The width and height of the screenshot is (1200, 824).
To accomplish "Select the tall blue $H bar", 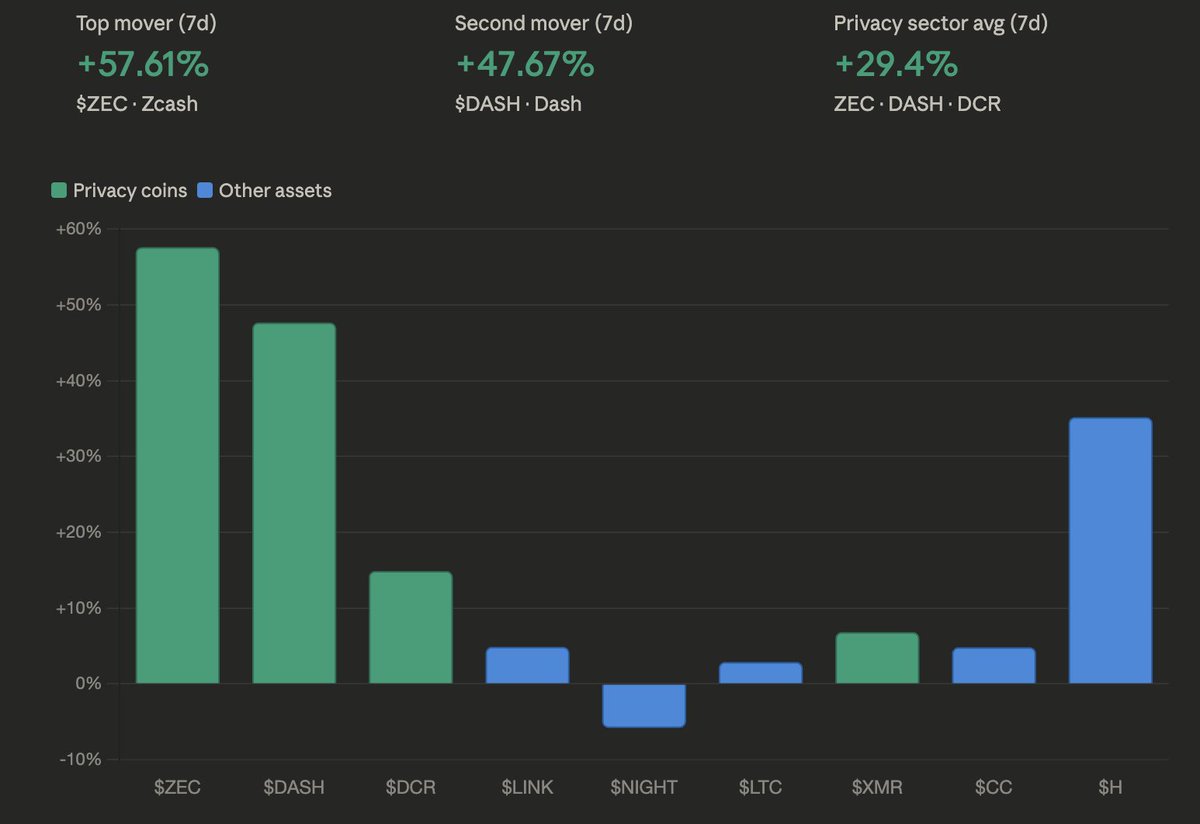I will pyautogui.click(x=1110, y=550).
